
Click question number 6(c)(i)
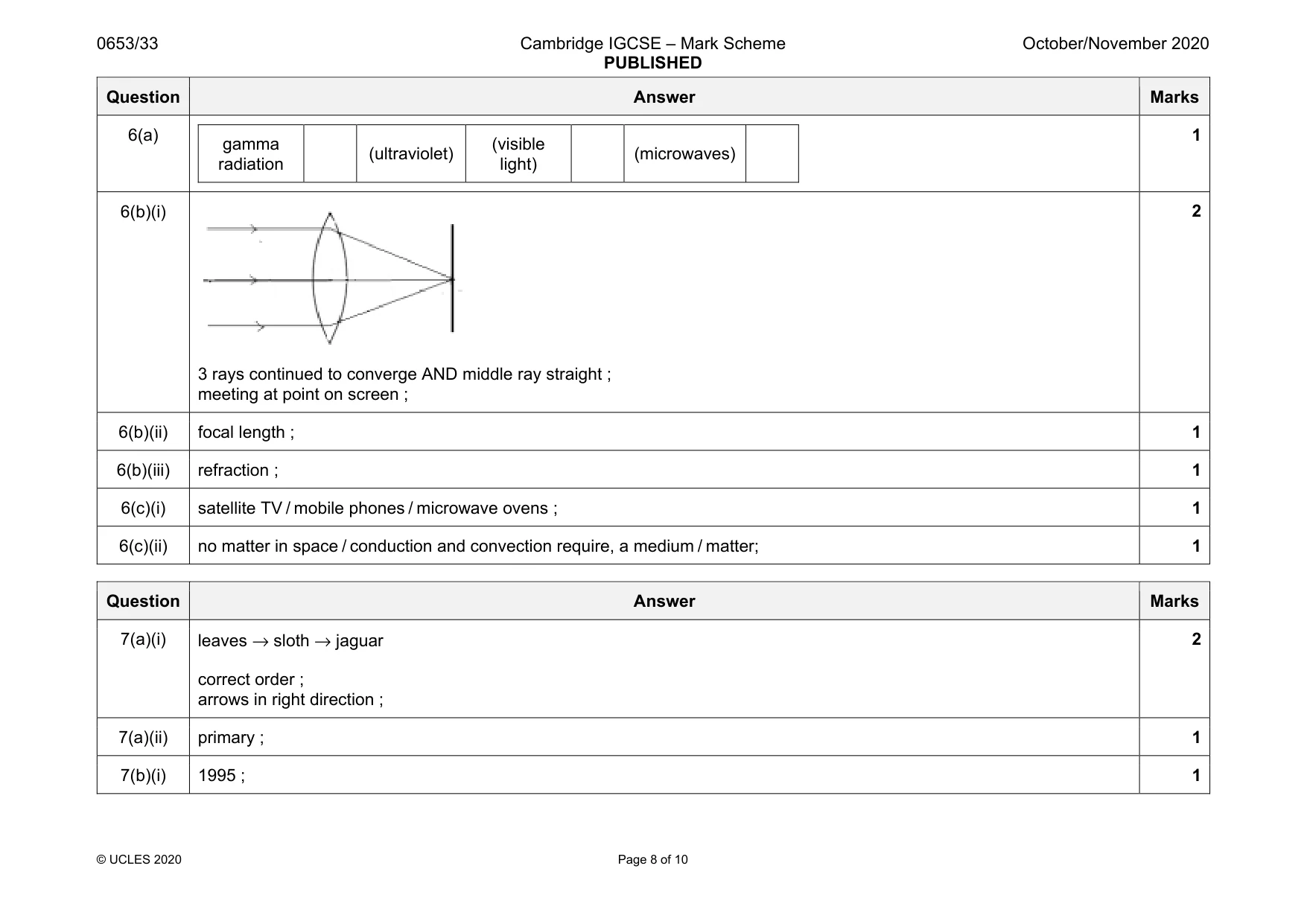tap(143, 508)
